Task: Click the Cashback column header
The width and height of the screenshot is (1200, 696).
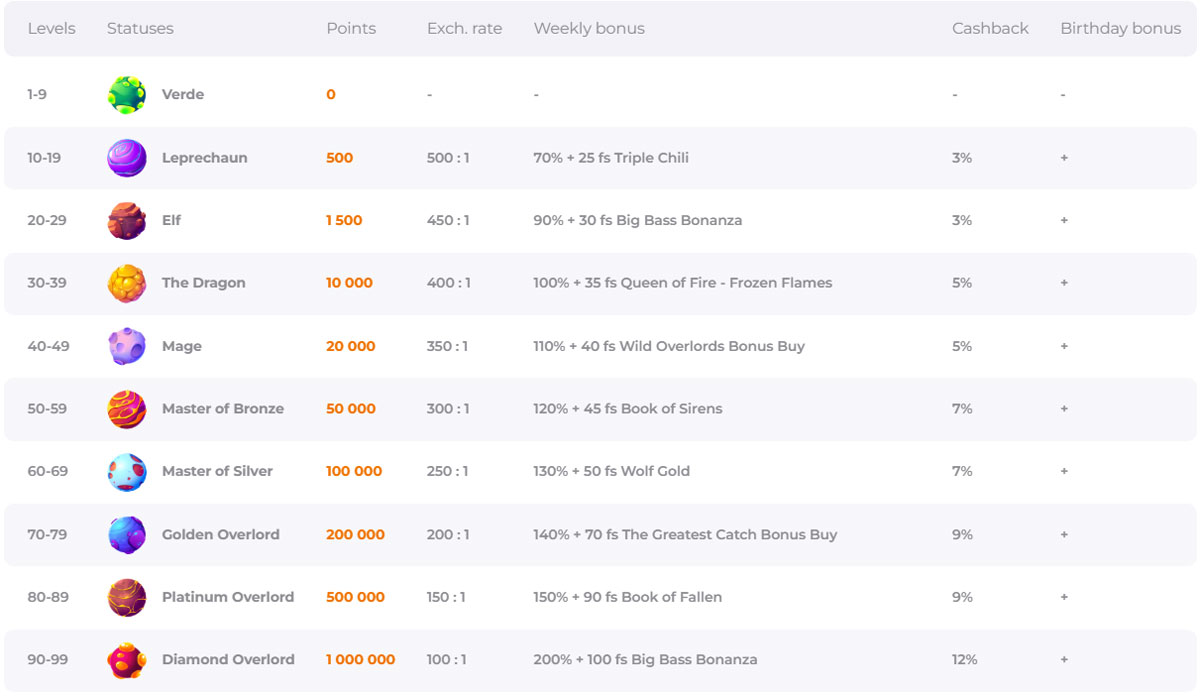Action: point(990,28)
